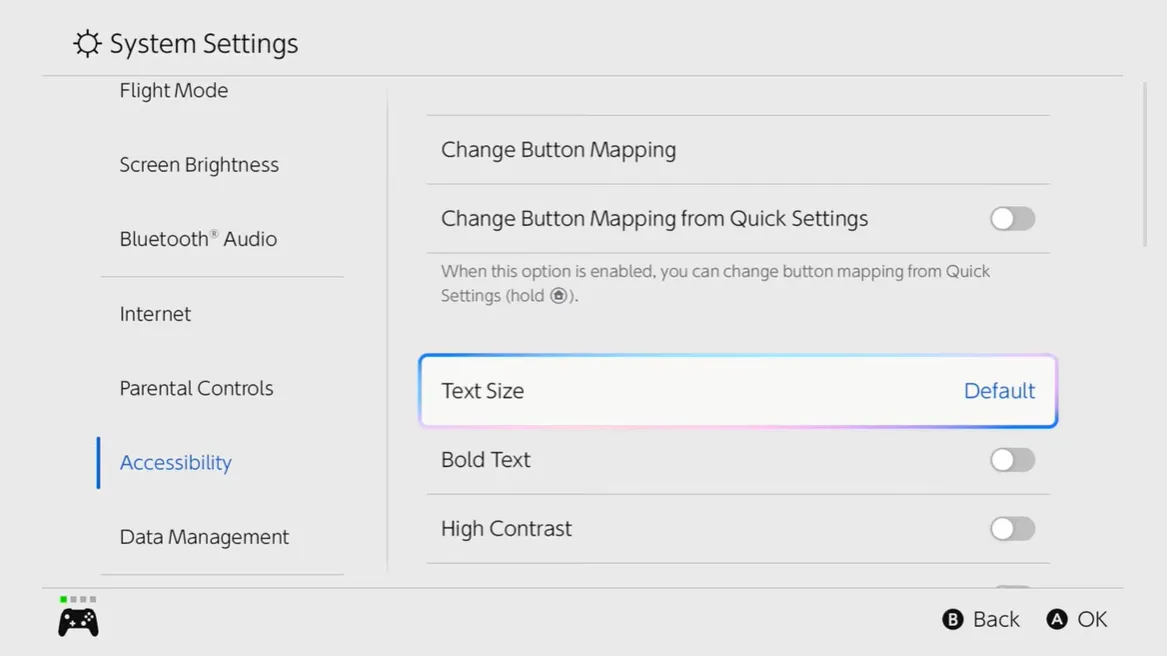
Task: Open Data Management settings
Action: coord(204,537)
